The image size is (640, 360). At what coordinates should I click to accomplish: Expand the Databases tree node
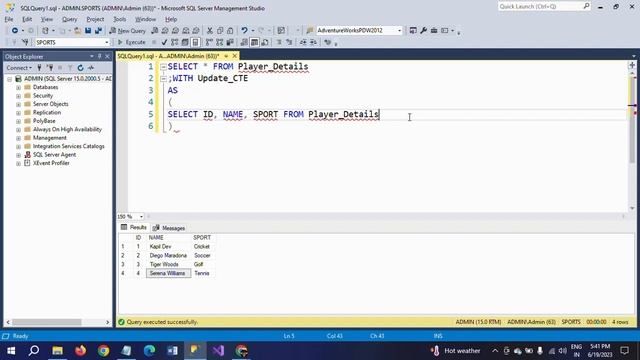[x=18, y=87]
